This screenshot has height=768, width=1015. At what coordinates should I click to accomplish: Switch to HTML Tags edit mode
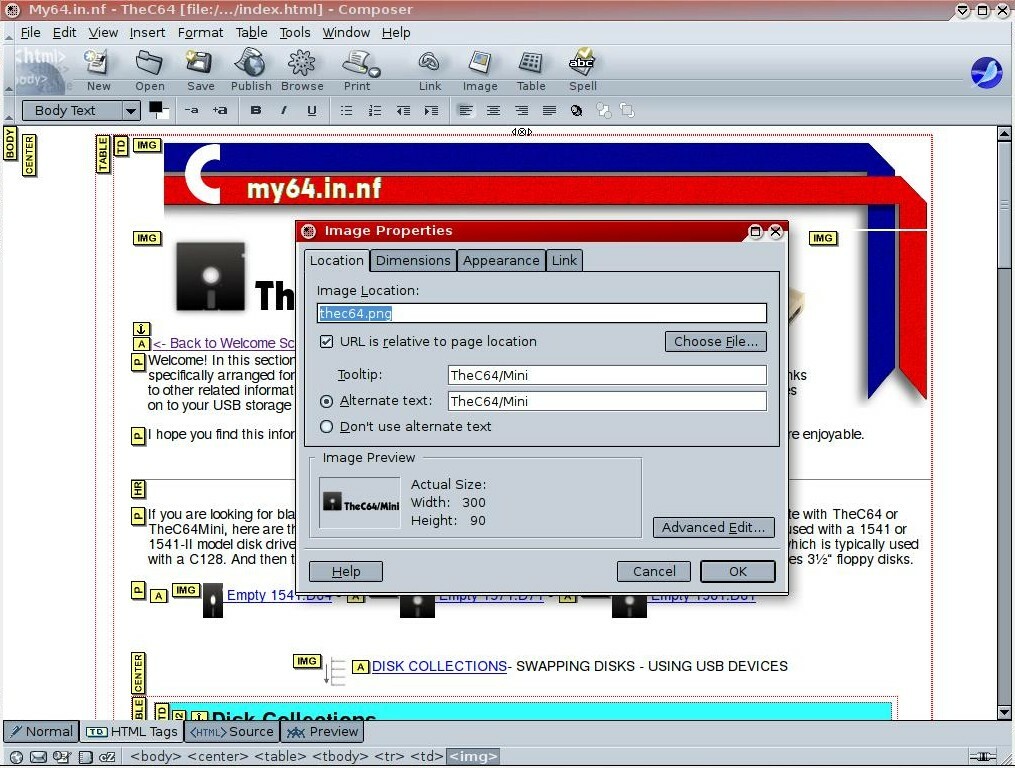coord(132,732)
